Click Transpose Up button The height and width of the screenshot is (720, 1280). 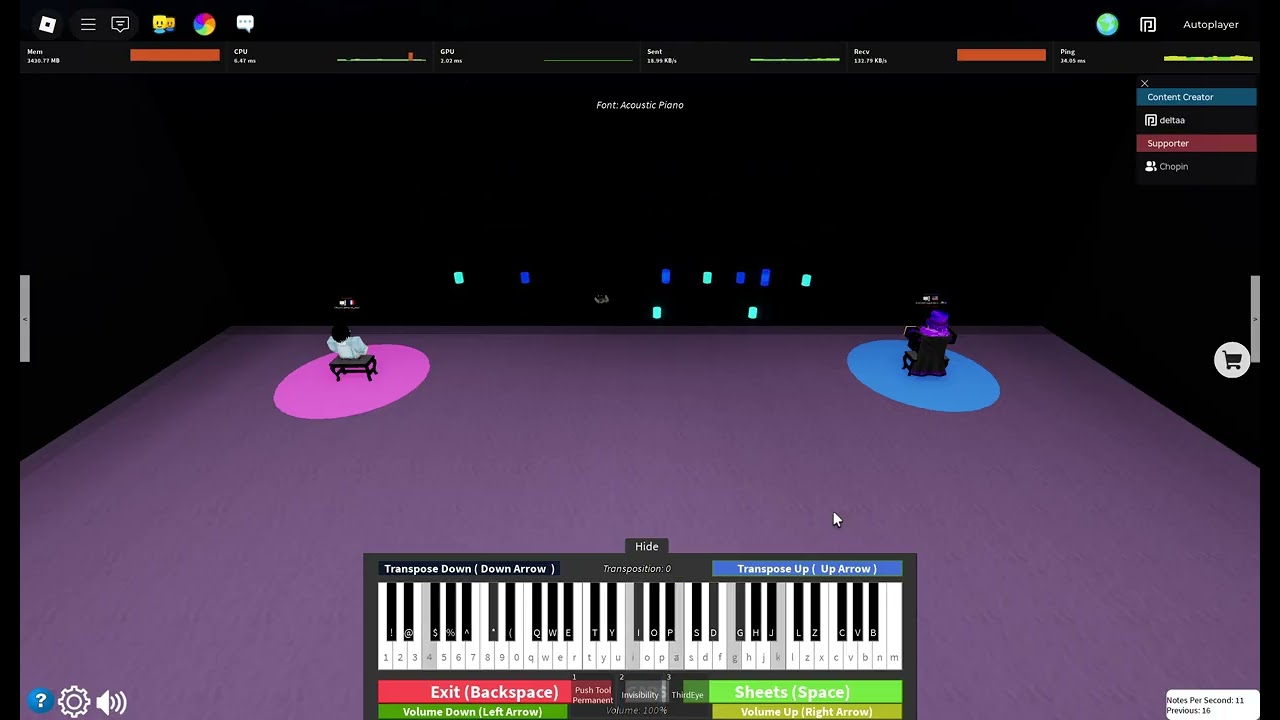(x=807, y=568)
